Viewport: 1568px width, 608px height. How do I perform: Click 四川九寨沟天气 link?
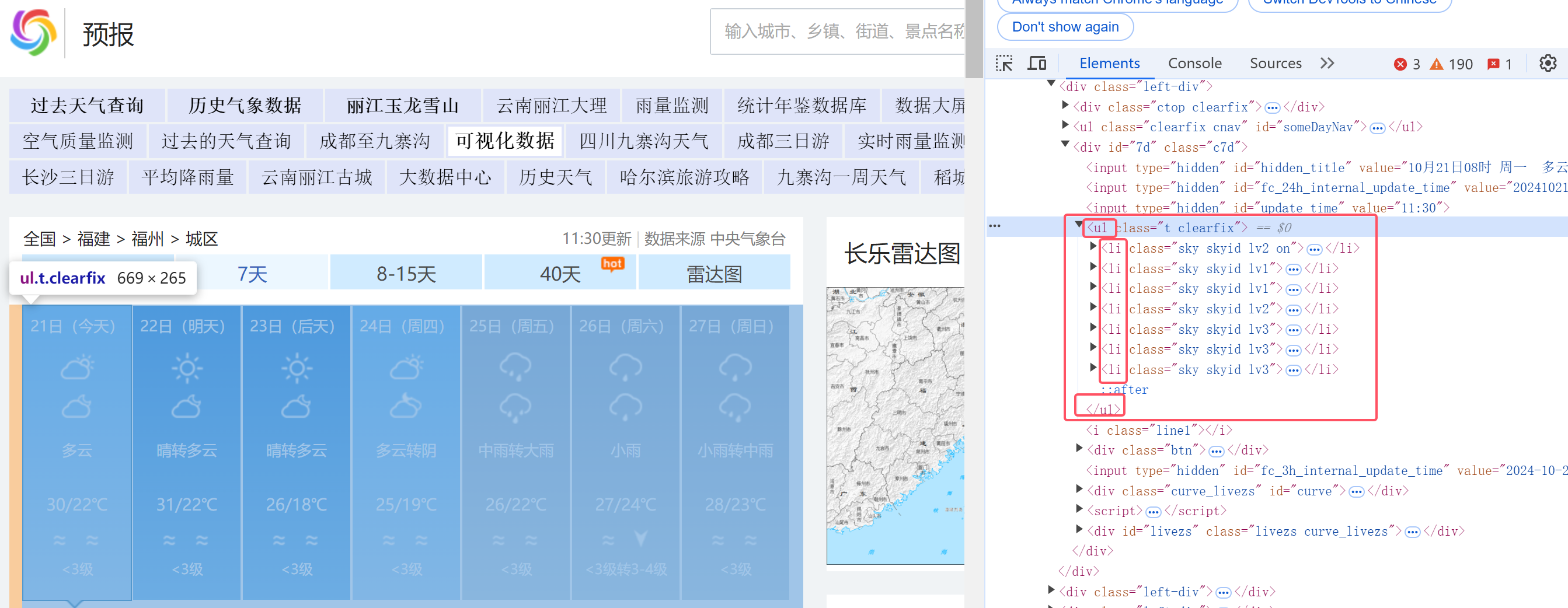[x=643, y=141]
